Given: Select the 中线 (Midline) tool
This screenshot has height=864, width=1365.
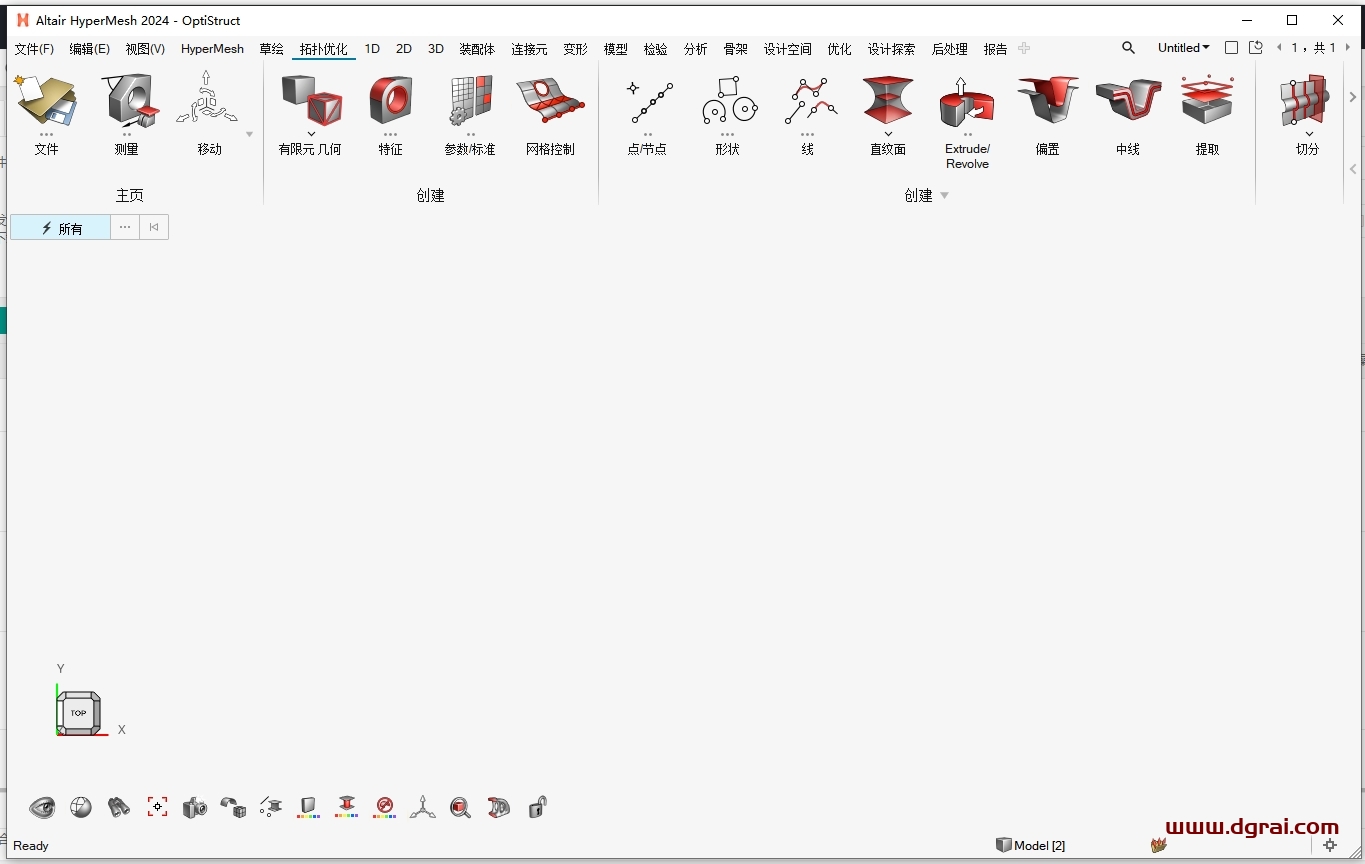Looking at the screenshot, I should coord(1127,101).
